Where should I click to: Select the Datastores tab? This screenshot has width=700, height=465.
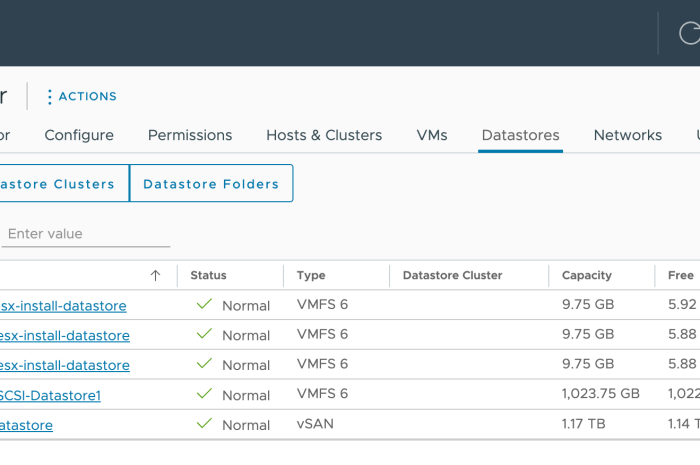[520, 135]
